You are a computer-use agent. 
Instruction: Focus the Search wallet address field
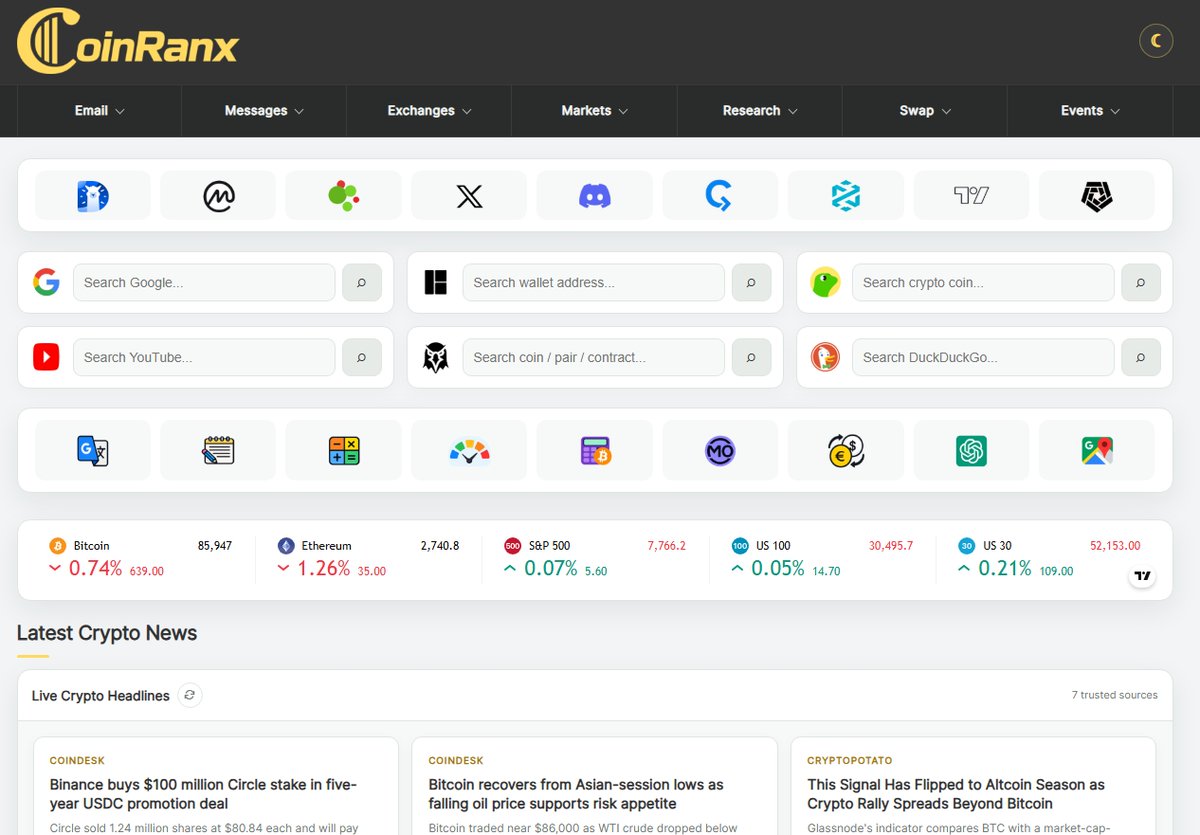593,282
